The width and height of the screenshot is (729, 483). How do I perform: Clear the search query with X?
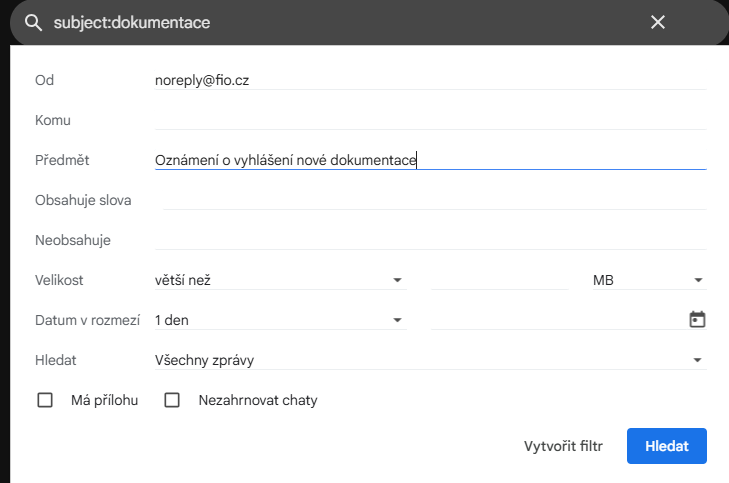pos(657,22)
